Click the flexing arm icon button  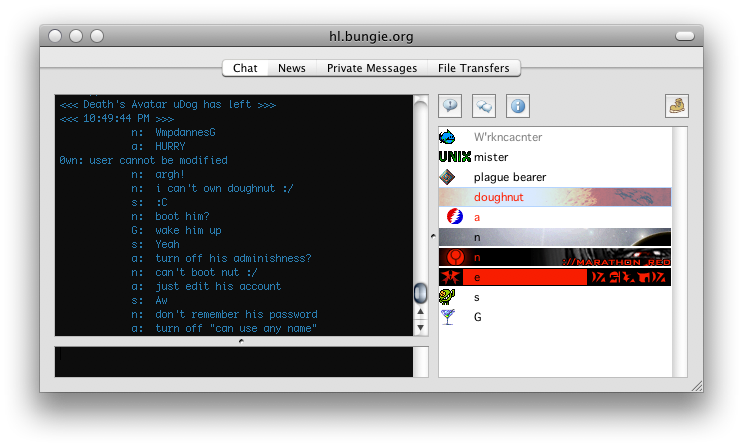[x=677, y=105]
